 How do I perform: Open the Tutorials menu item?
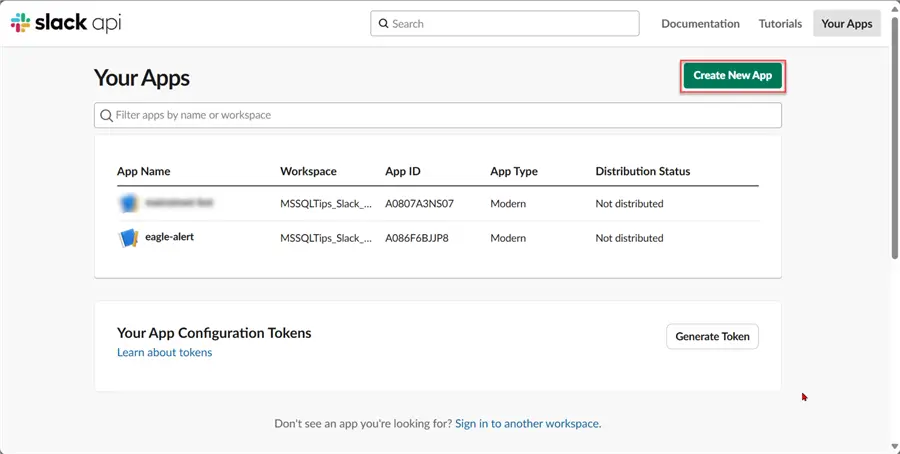coord(780,24)
